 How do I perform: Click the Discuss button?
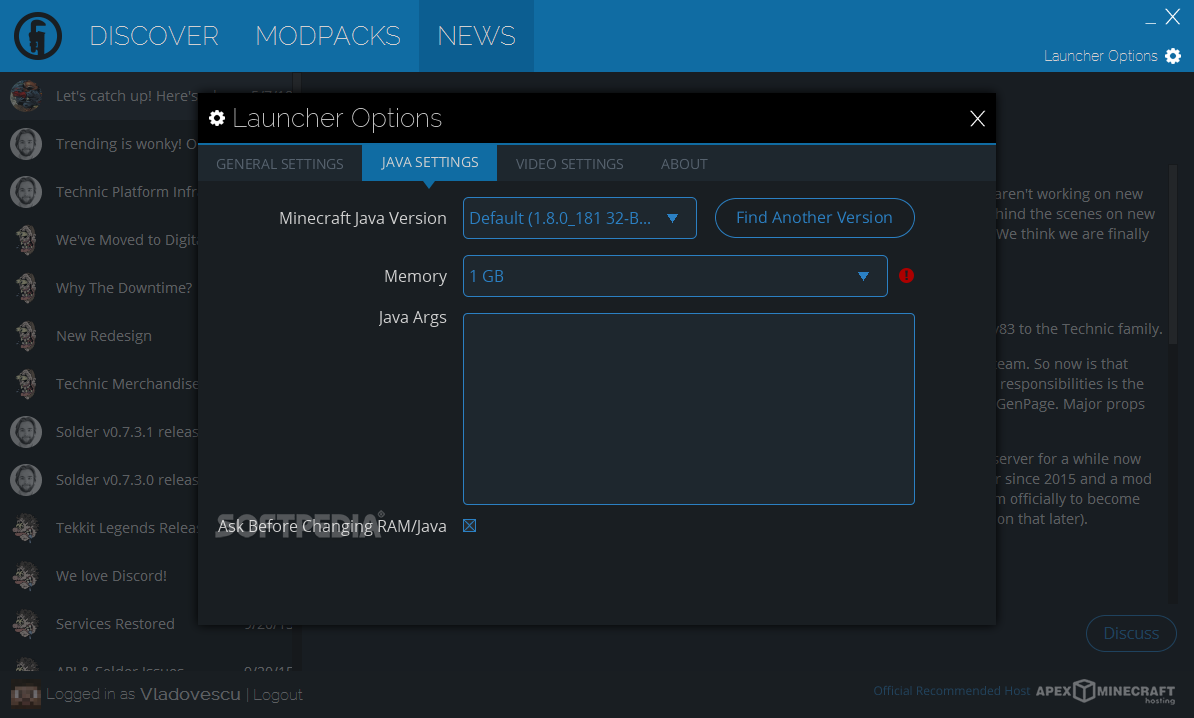coord(1131,633)
